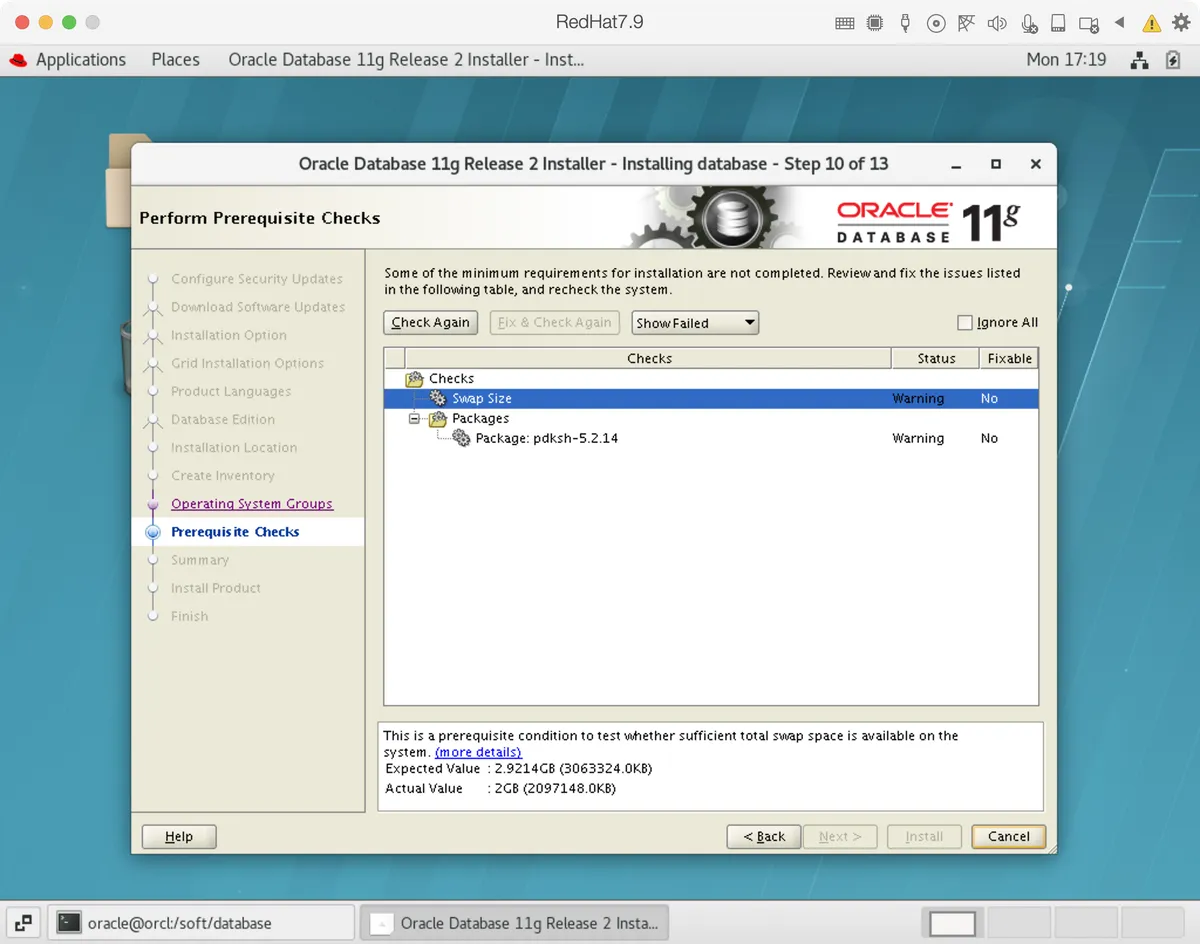Open the Show Failed dropdown

click(694, 322)
